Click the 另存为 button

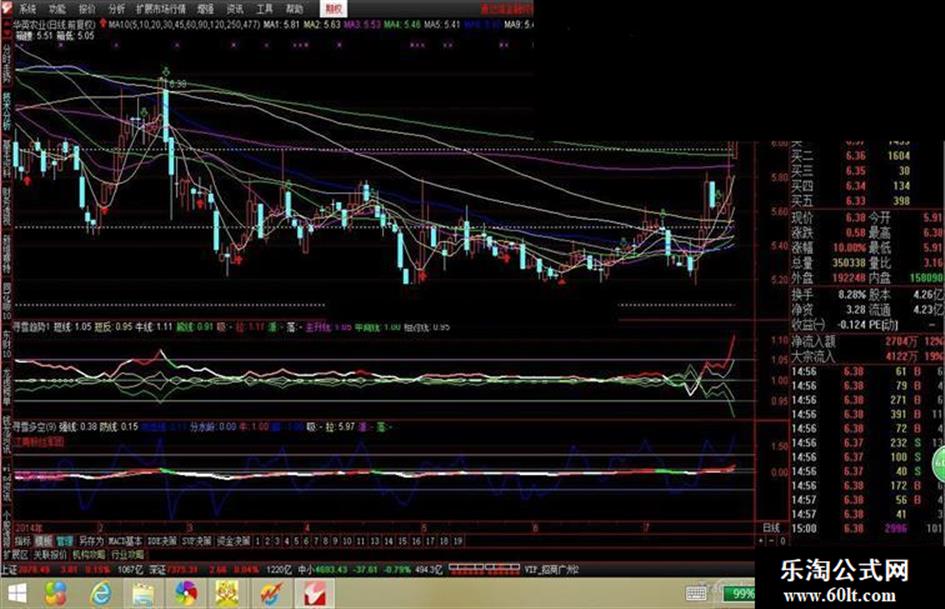click(x=92, y=541)
